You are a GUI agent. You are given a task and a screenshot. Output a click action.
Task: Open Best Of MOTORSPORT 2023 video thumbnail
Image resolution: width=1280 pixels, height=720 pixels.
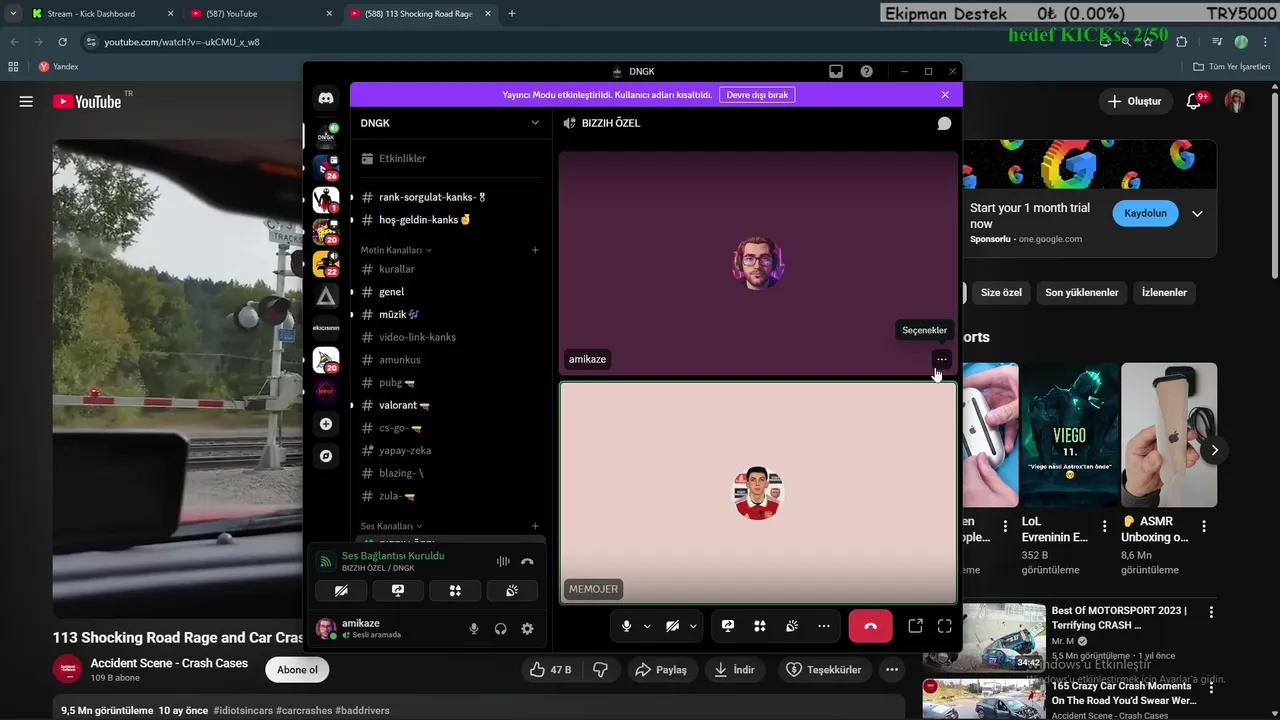[x=984, y=637]
